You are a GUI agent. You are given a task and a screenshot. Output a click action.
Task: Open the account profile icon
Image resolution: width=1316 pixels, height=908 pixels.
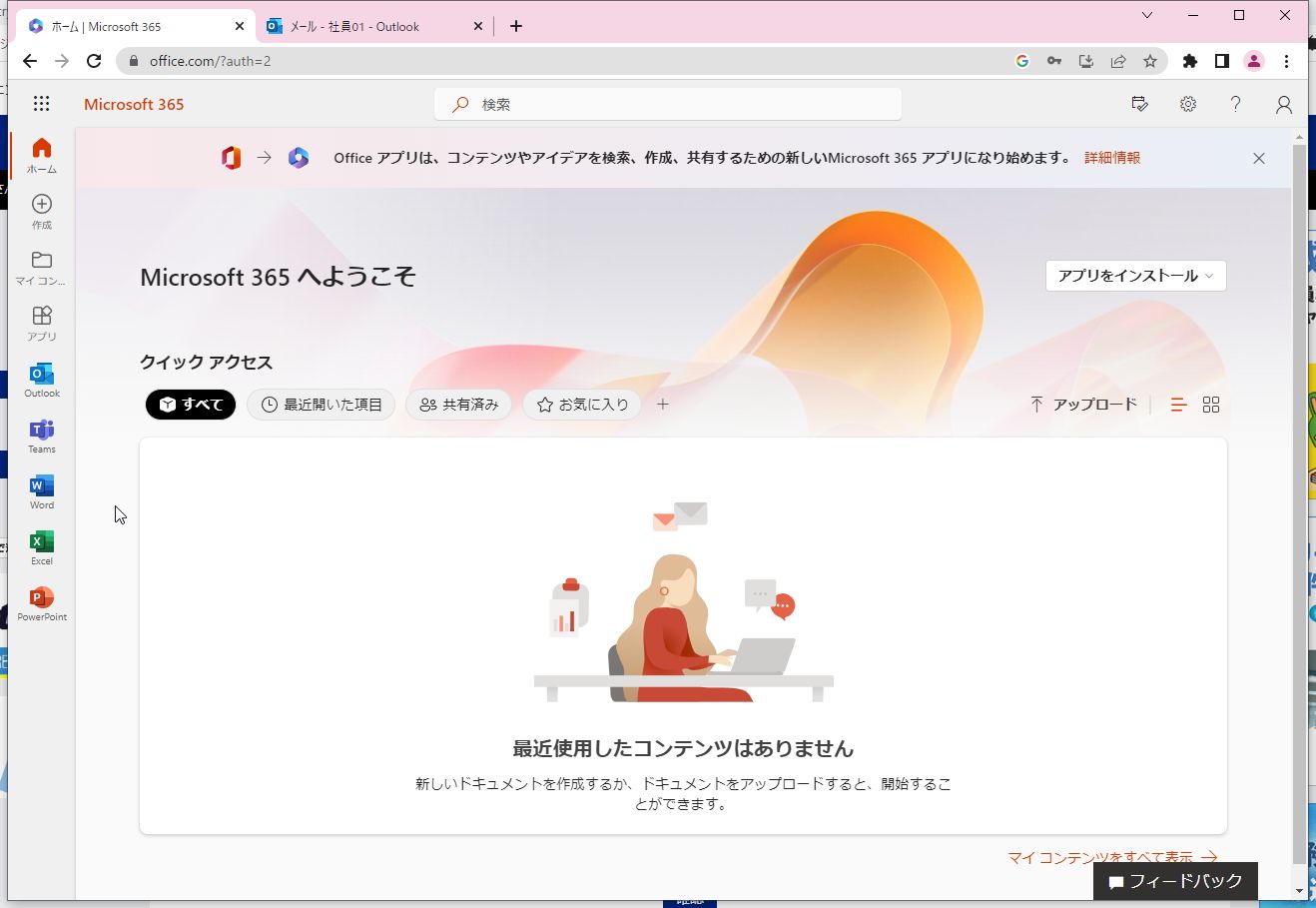(1284, 104)
